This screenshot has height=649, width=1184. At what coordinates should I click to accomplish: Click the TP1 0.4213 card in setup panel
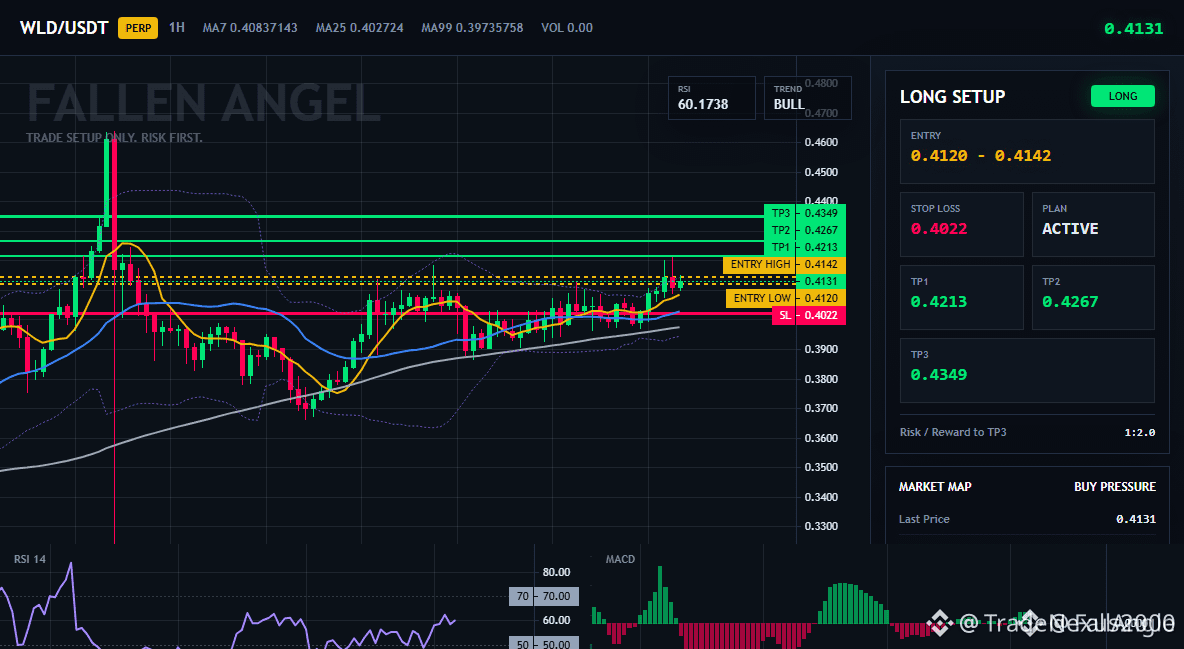pyautogui.click(x=961, y=297)
